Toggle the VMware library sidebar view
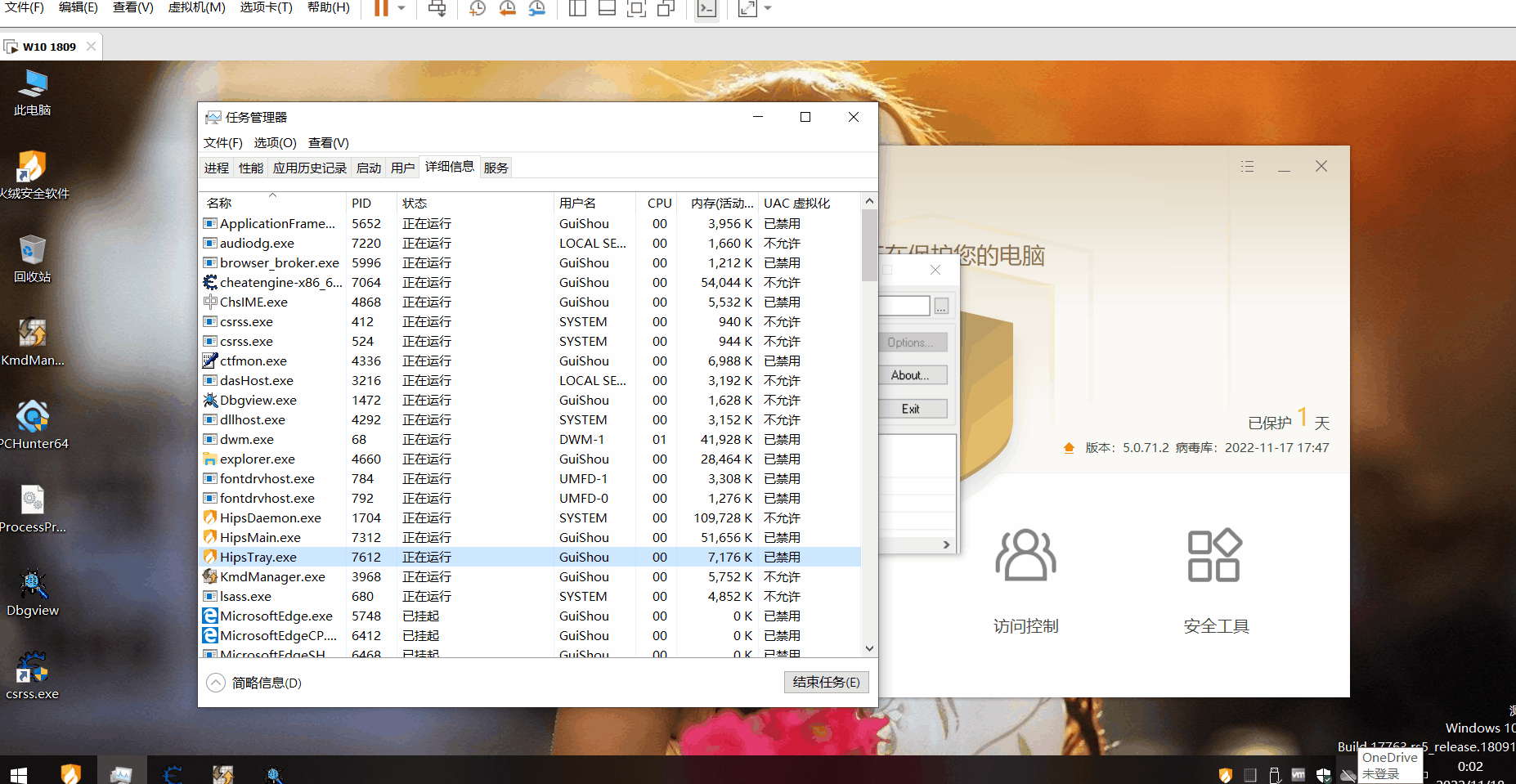1516x784 pixels. pos(577,8)
